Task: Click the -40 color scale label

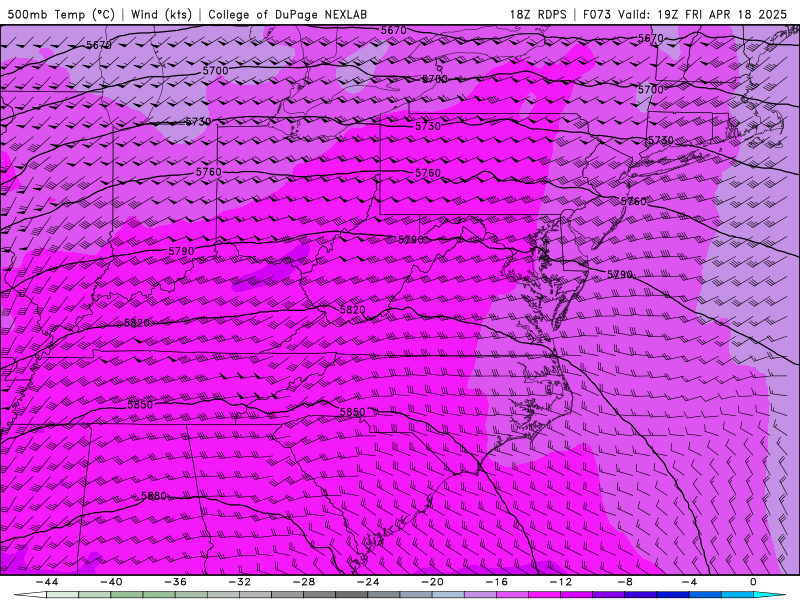Action: click(111, 582)
